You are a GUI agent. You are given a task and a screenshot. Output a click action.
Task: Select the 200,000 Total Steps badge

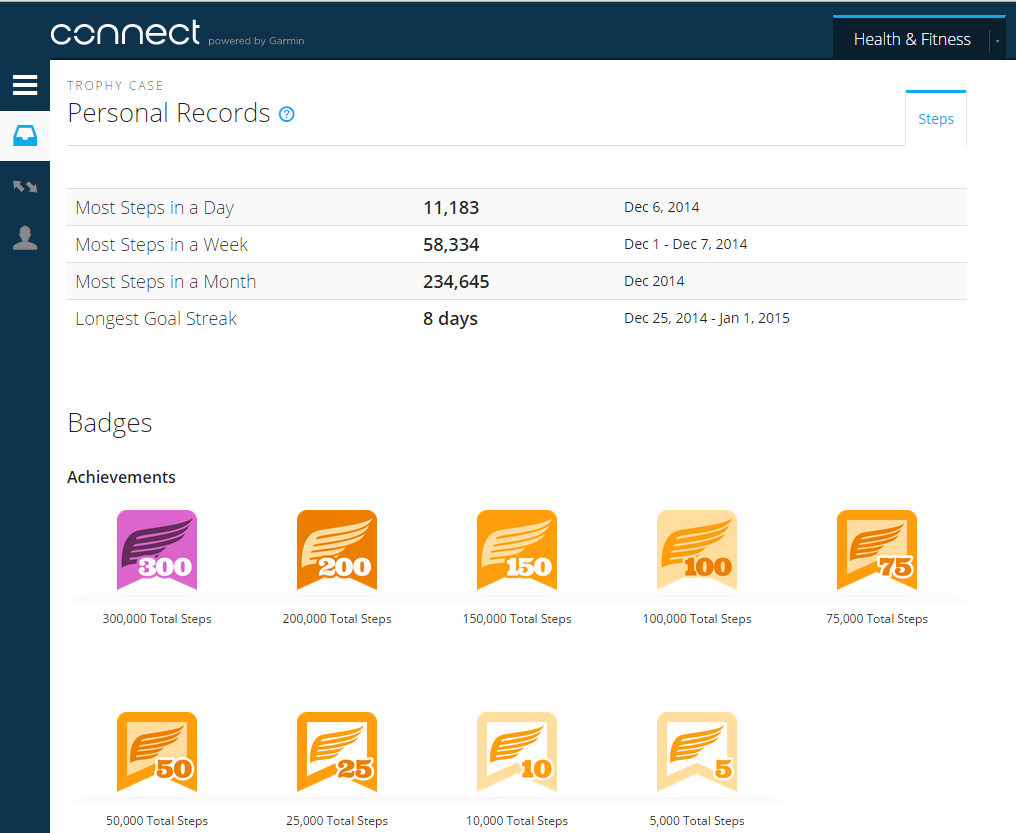[337, 550]
